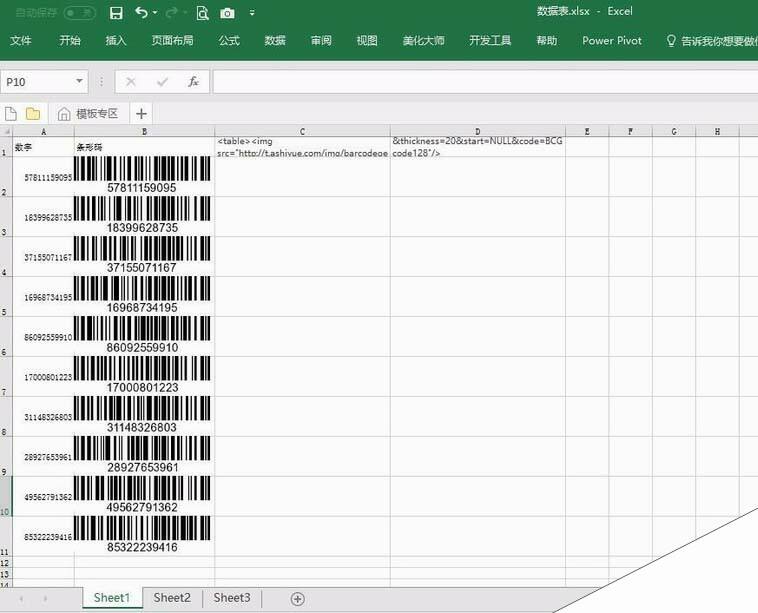758x613 pixels.
Task: Switch to Sheet1 tab
Action: click(112, 598)
